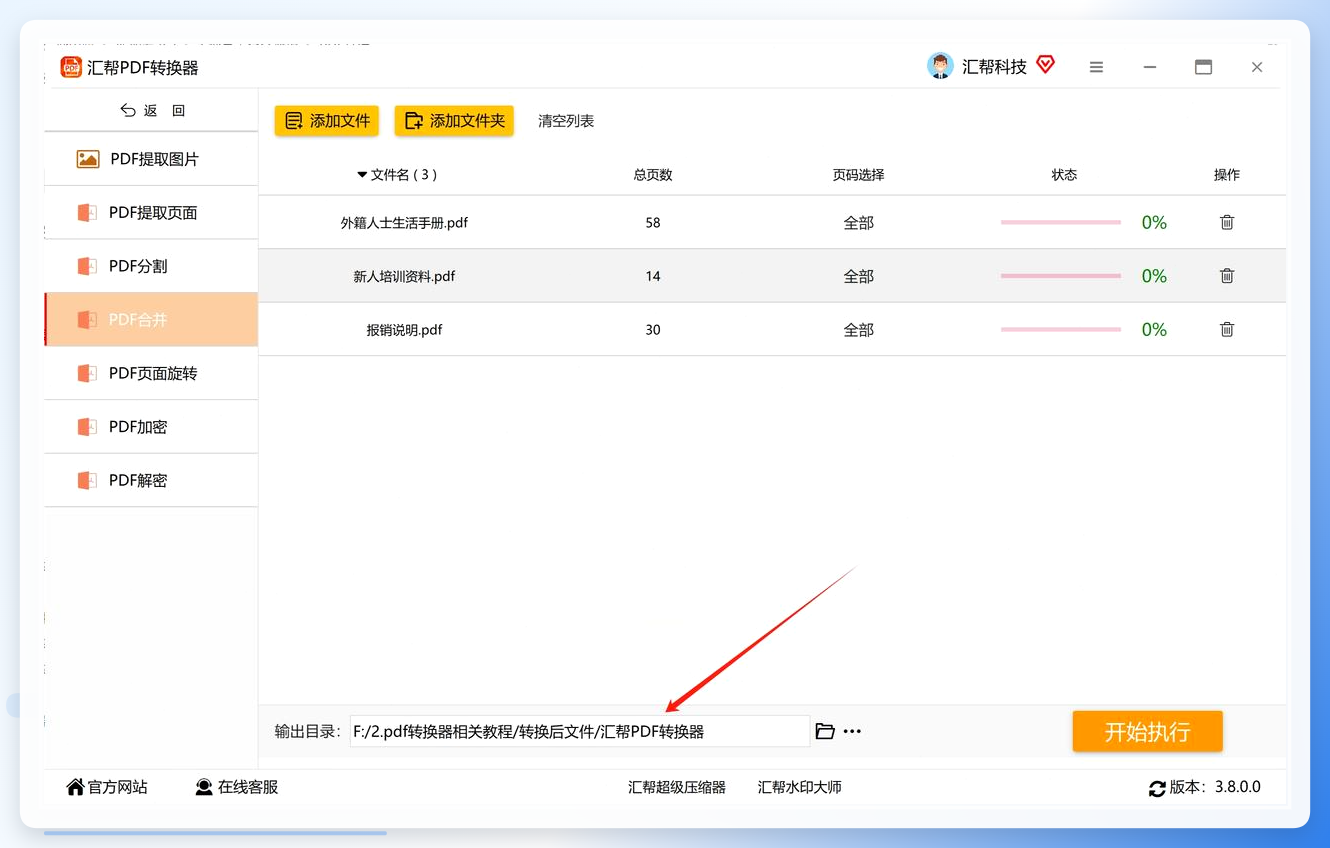1330x848 pixels.
Task: Choose page range 全部 for 报销说明.pdf
Action: tap(858, 330)
